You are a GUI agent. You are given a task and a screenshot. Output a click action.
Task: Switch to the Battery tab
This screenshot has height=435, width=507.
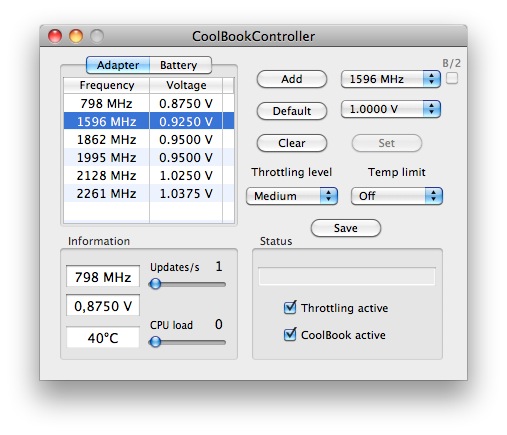click(180, 65)
